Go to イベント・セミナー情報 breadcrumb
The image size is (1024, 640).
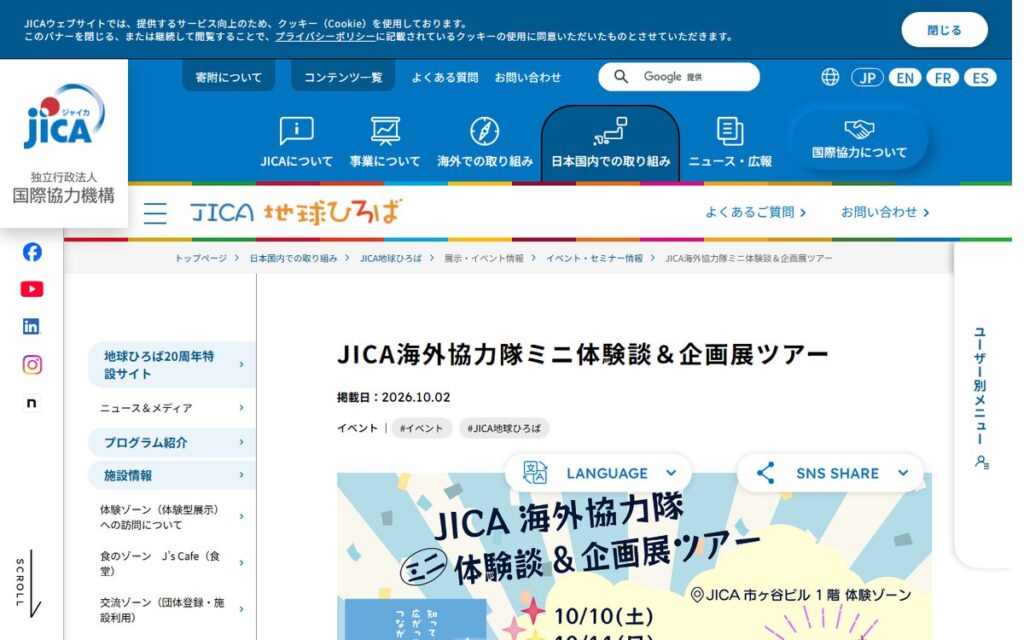click(594, 259)
